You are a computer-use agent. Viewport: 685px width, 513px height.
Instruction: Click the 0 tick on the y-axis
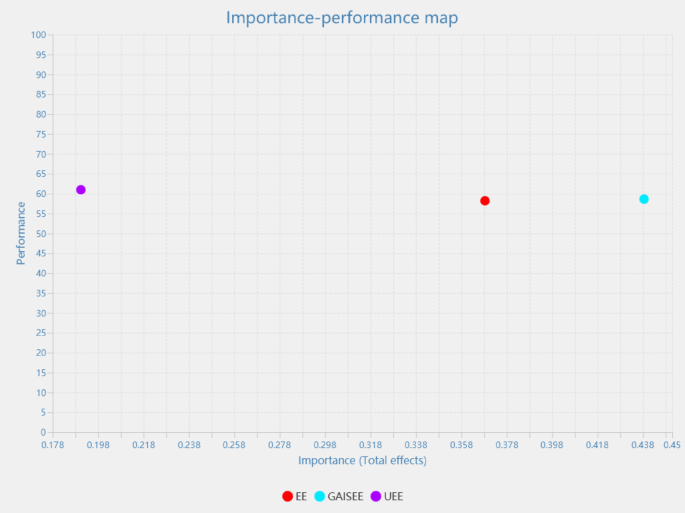tap(44, 432)
